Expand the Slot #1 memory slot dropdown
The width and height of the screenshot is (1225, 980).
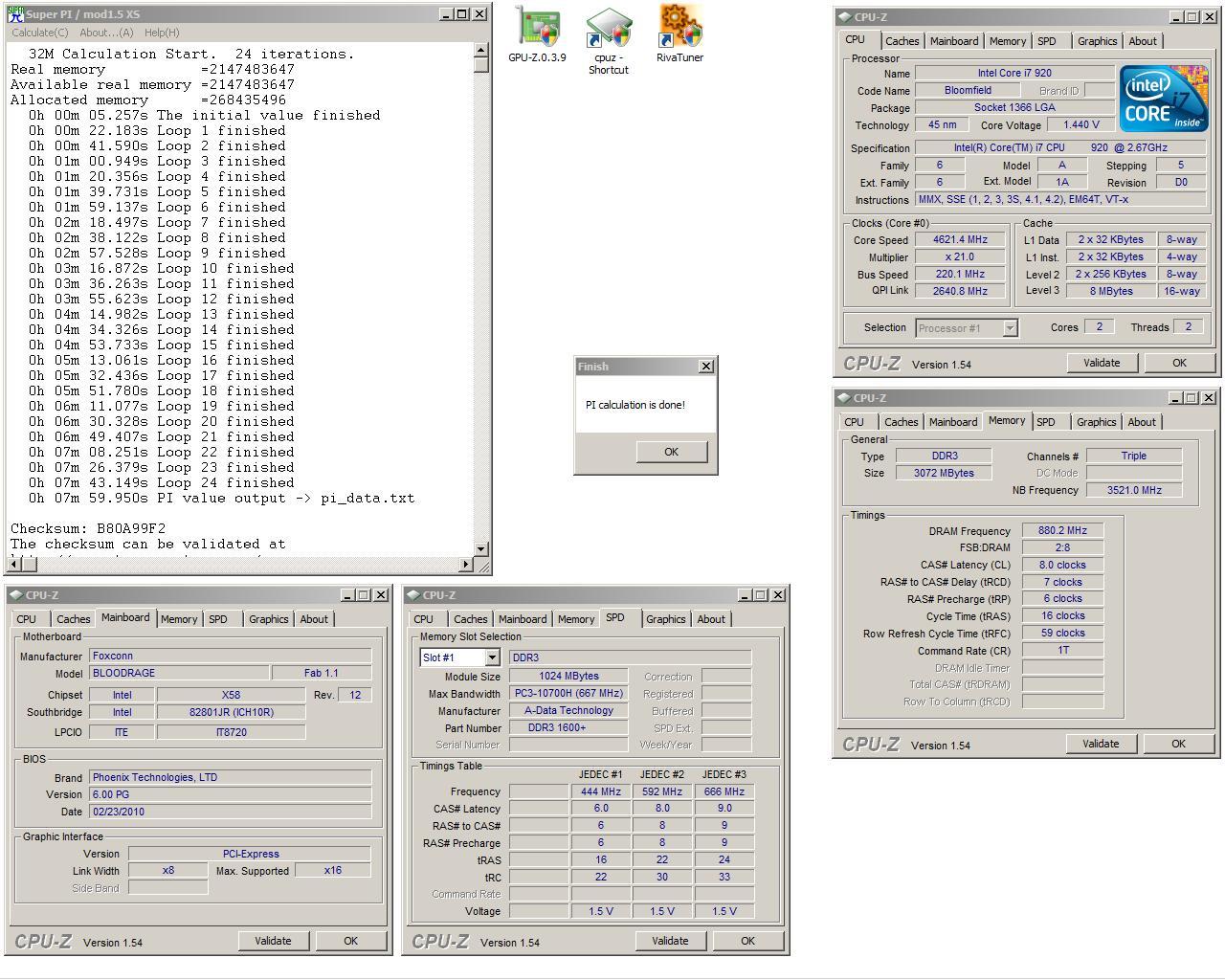(492, 657)
